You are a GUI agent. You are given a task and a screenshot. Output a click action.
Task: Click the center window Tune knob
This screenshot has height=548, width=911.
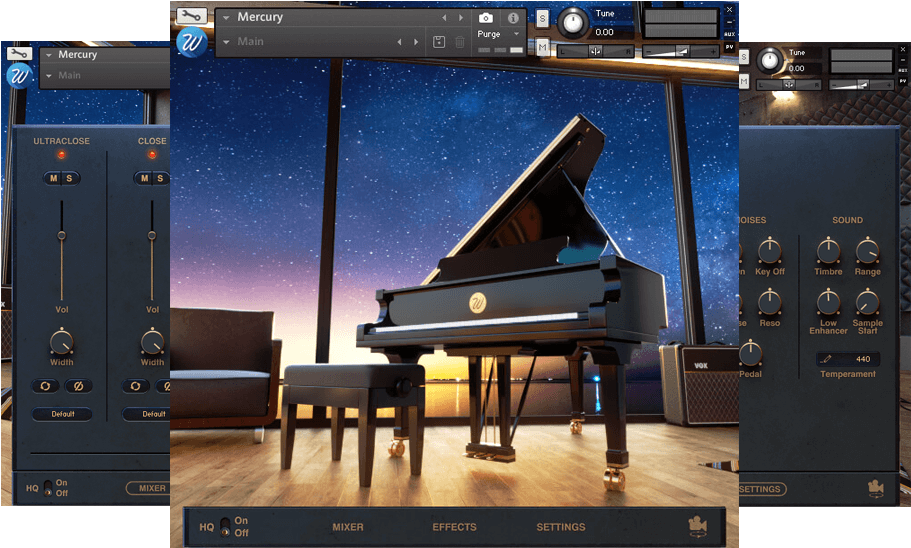573,23
